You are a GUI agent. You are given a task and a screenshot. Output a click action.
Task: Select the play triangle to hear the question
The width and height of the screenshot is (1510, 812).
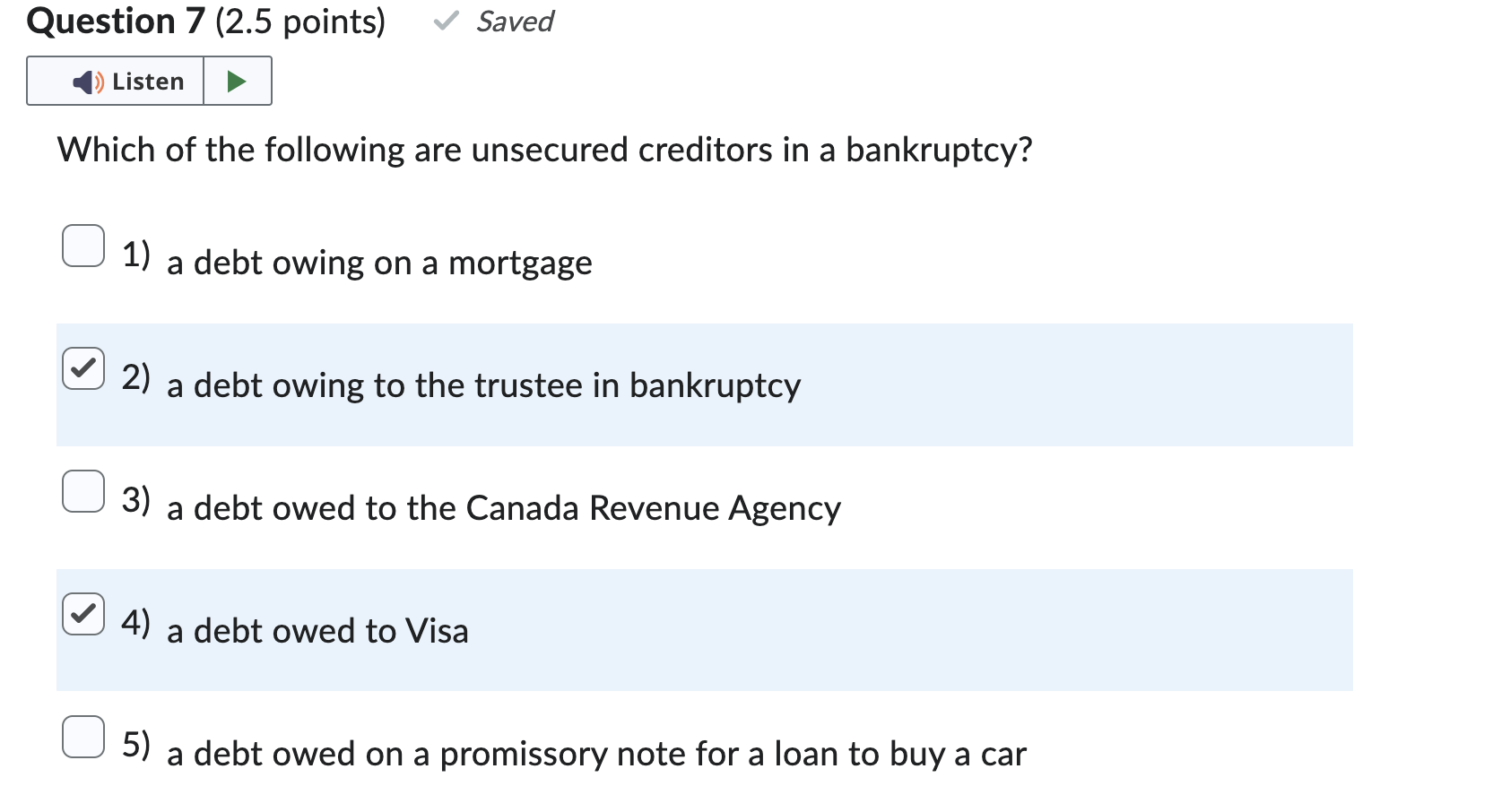[237, 81]
